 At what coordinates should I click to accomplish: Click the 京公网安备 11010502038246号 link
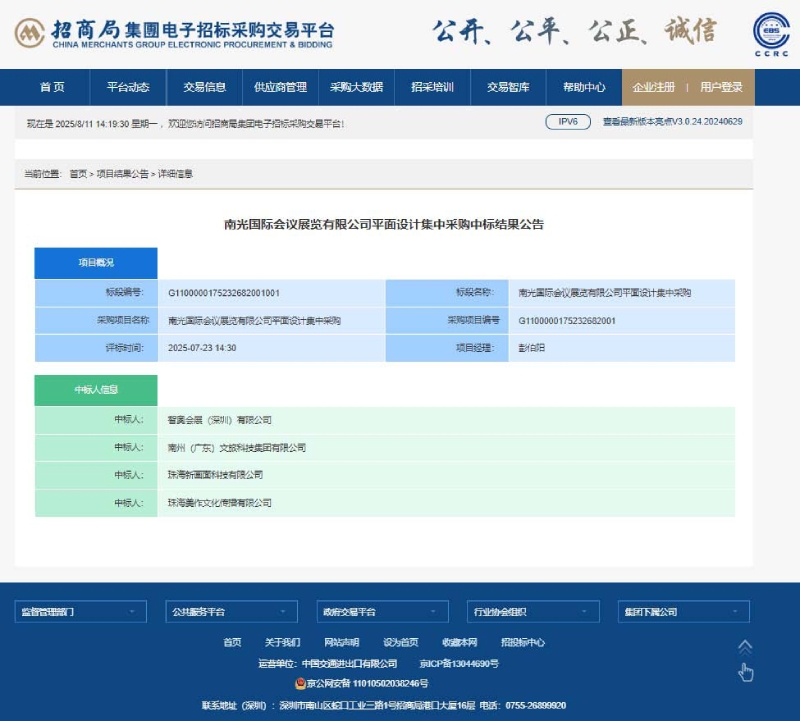tap(367, 683)
